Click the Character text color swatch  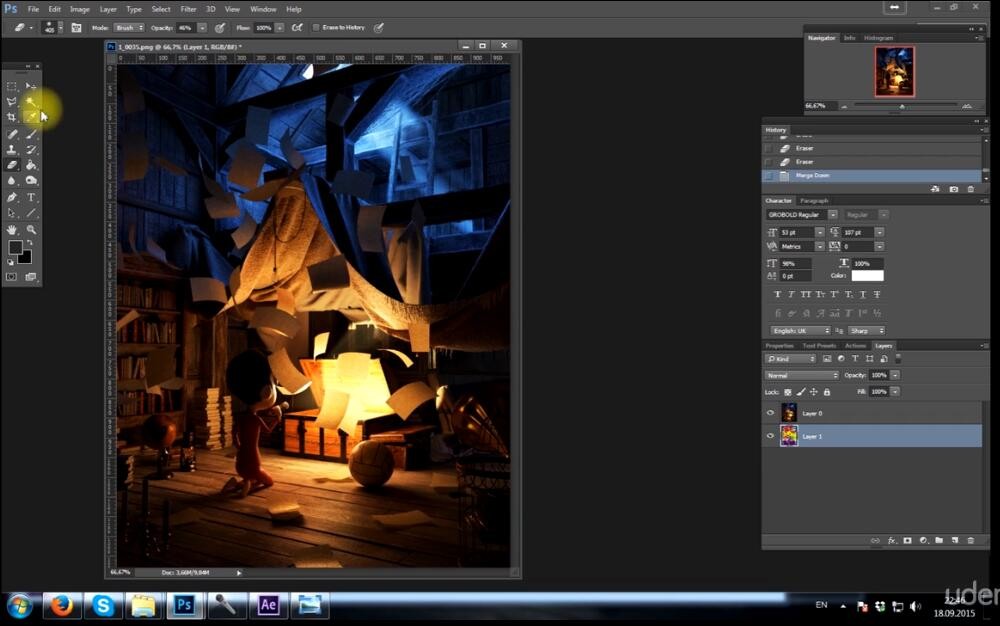point(867,275)
